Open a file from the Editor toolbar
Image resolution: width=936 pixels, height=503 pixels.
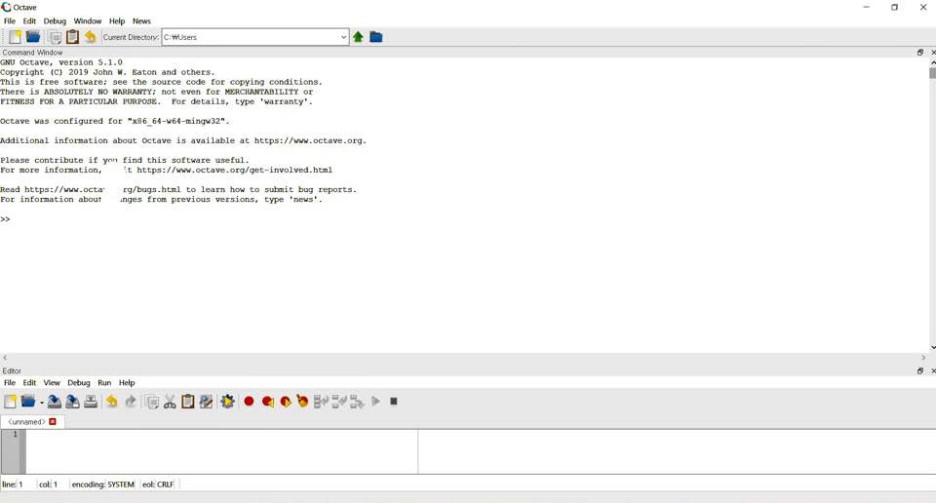point(27,402)
